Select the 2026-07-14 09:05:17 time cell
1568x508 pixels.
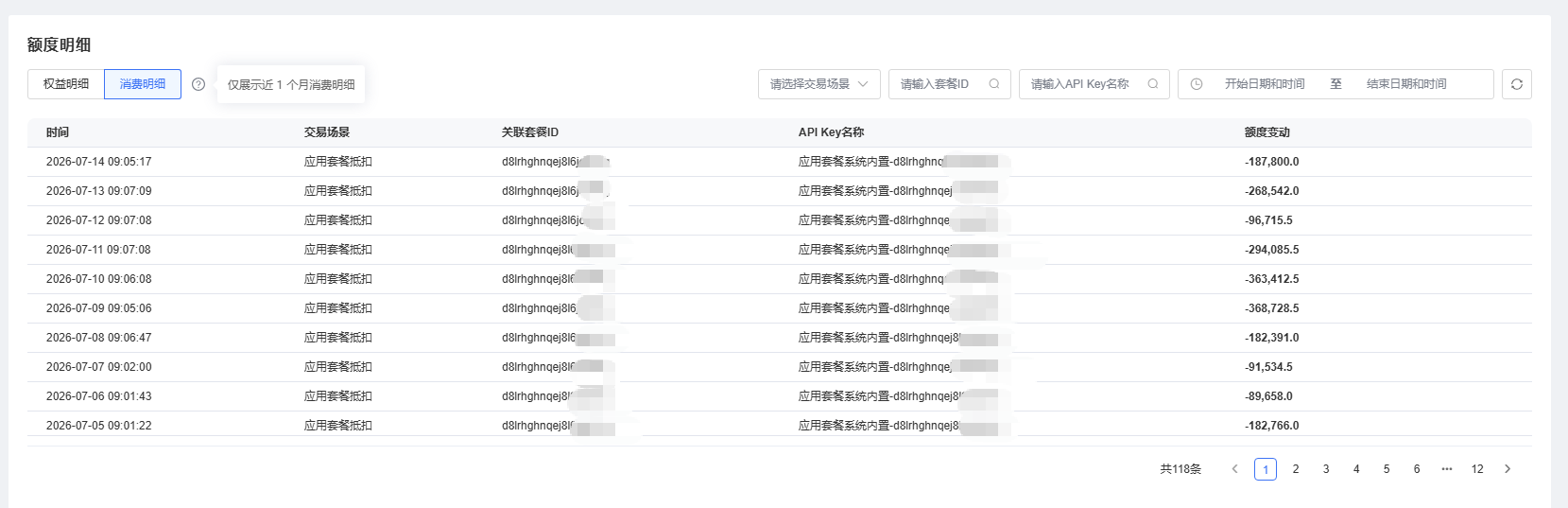click(99, 162)
